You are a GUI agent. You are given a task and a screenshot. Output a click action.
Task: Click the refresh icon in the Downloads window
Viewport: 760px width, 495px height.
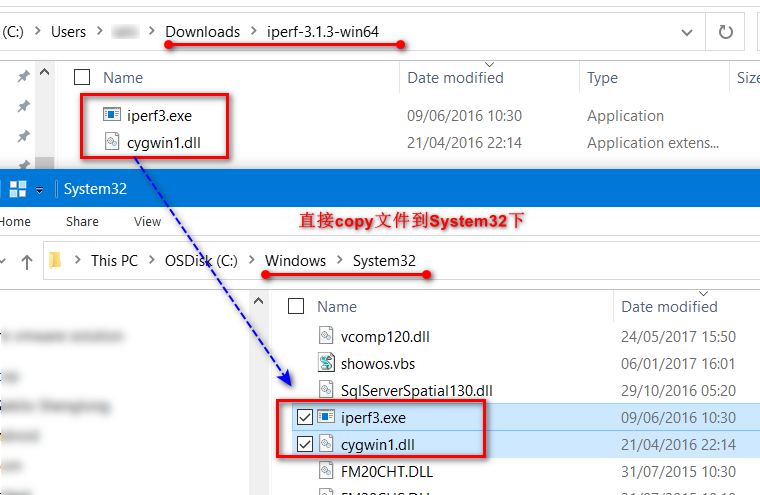click(725, 32)
